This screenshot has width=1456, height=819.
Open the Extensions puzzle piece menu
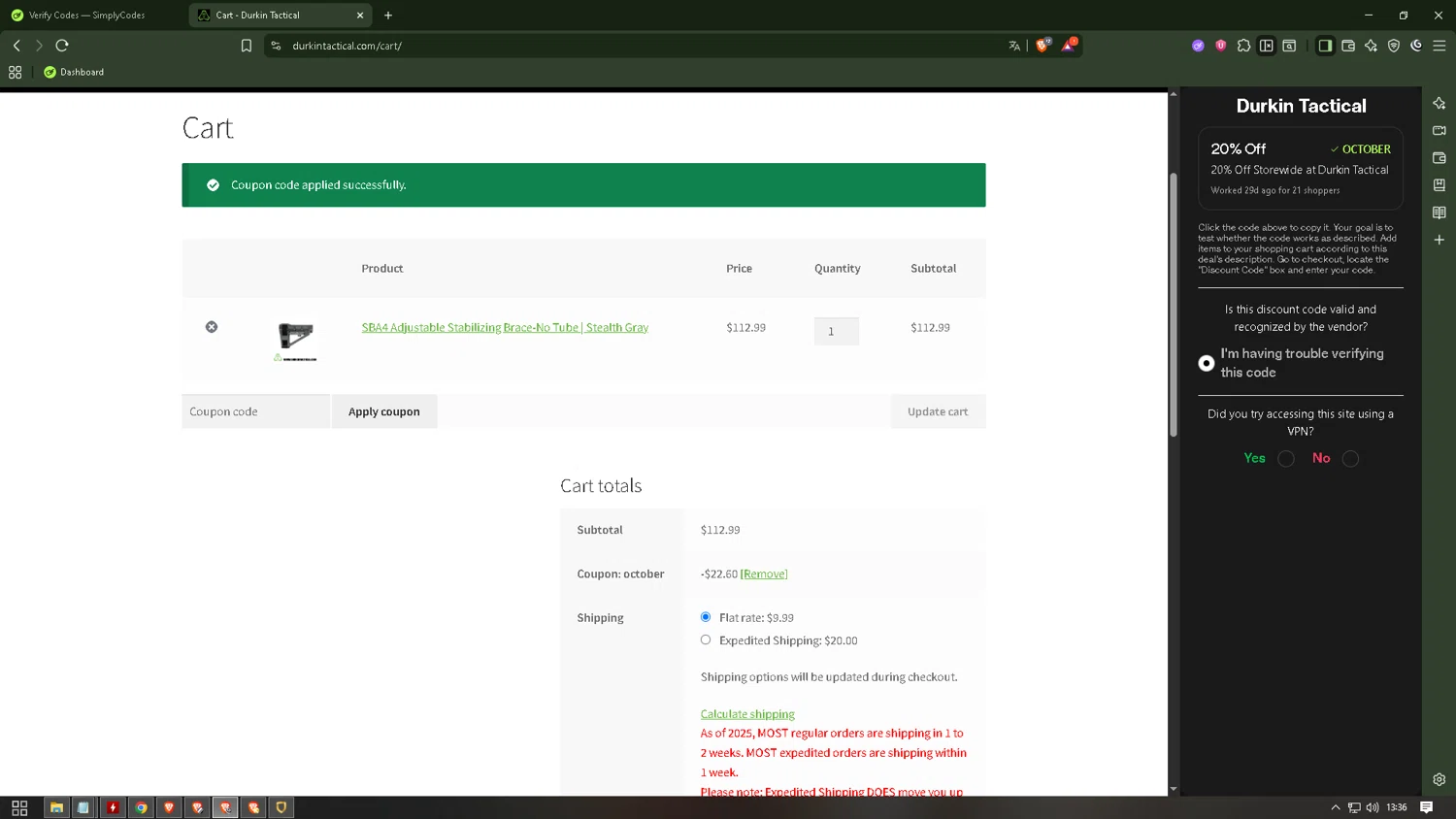coord(1243,46)
